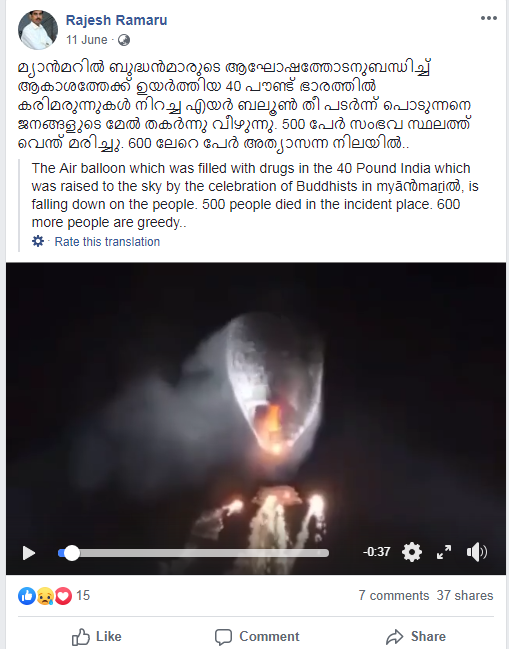The width and height of the screenshot is (509, 649).
Task: Like the post with thumbs-up button
Action: click(x=96, y=637)
